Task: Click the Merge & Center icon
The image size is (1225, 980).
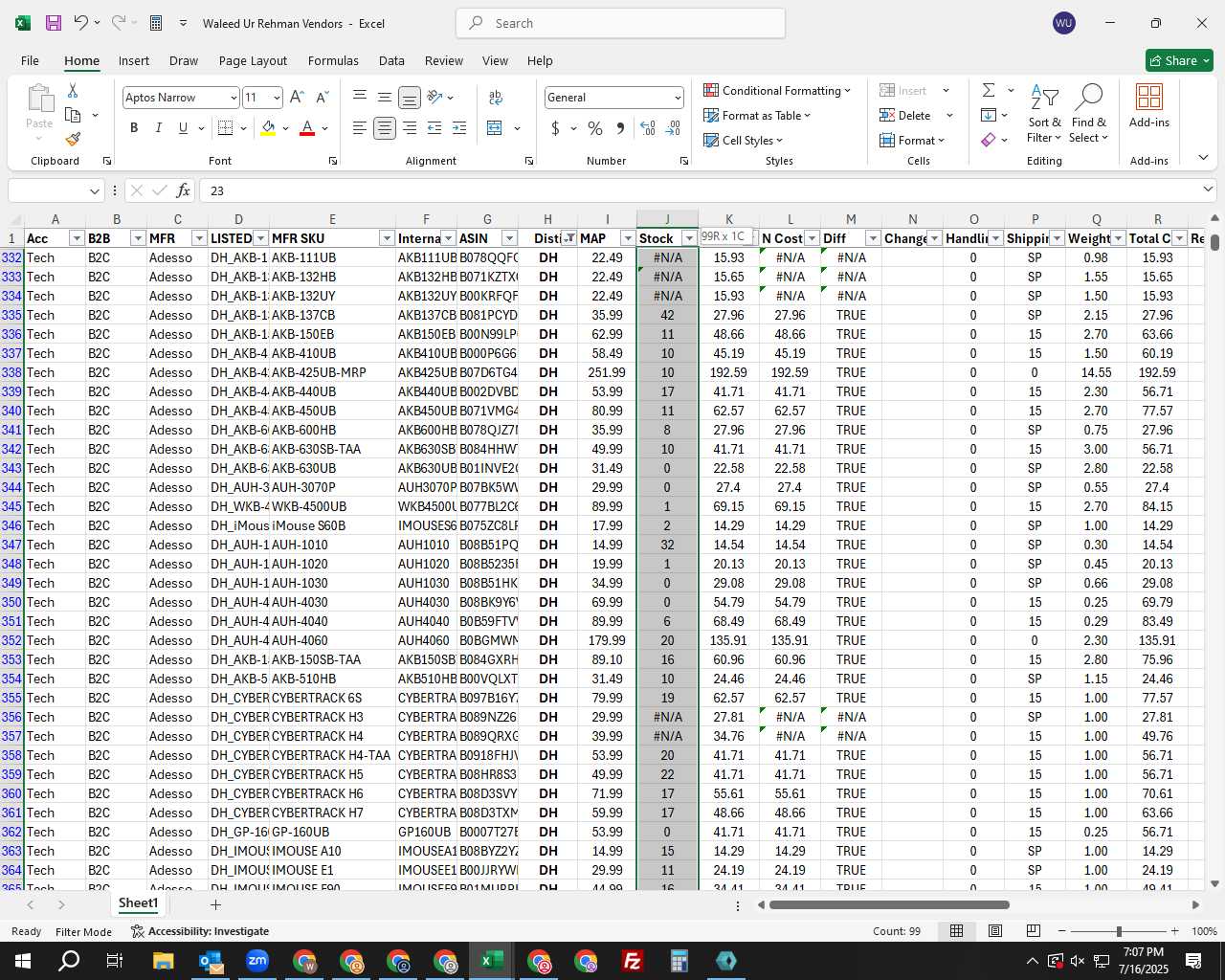Action: pyautogui.click(x=495, y=127)
